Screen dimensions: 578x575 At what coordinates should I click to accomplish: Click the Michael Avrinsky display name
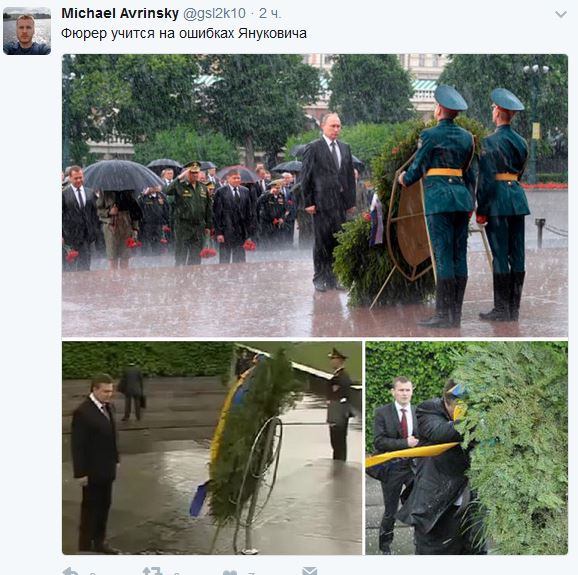[x=120, y=14]
